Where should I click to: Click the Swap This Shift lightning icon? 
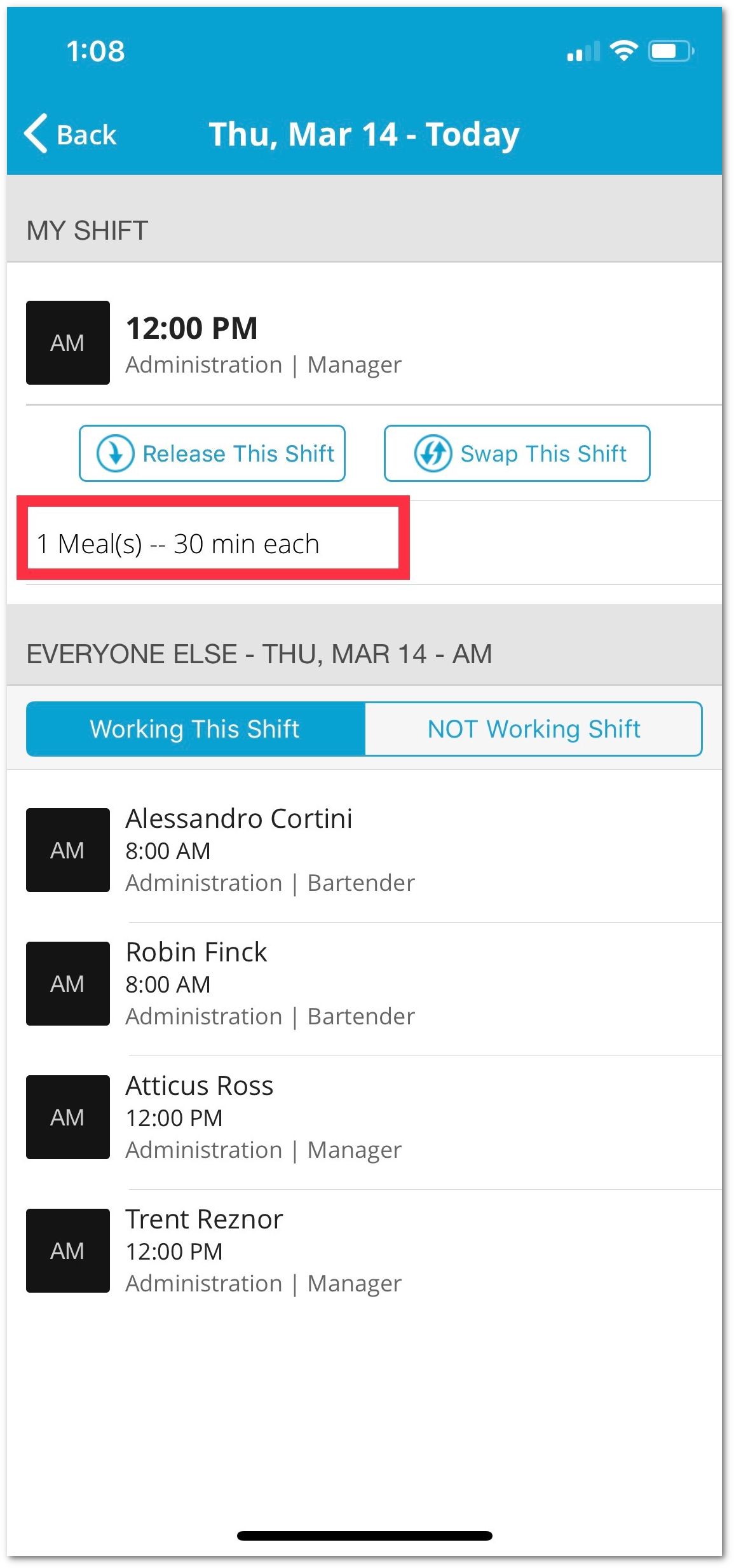pyautogui.click(x=433, y=453)
